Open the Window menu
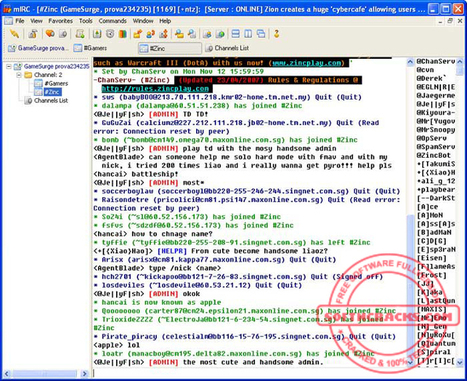Viewport: 467px width, 381px height. 143,21
